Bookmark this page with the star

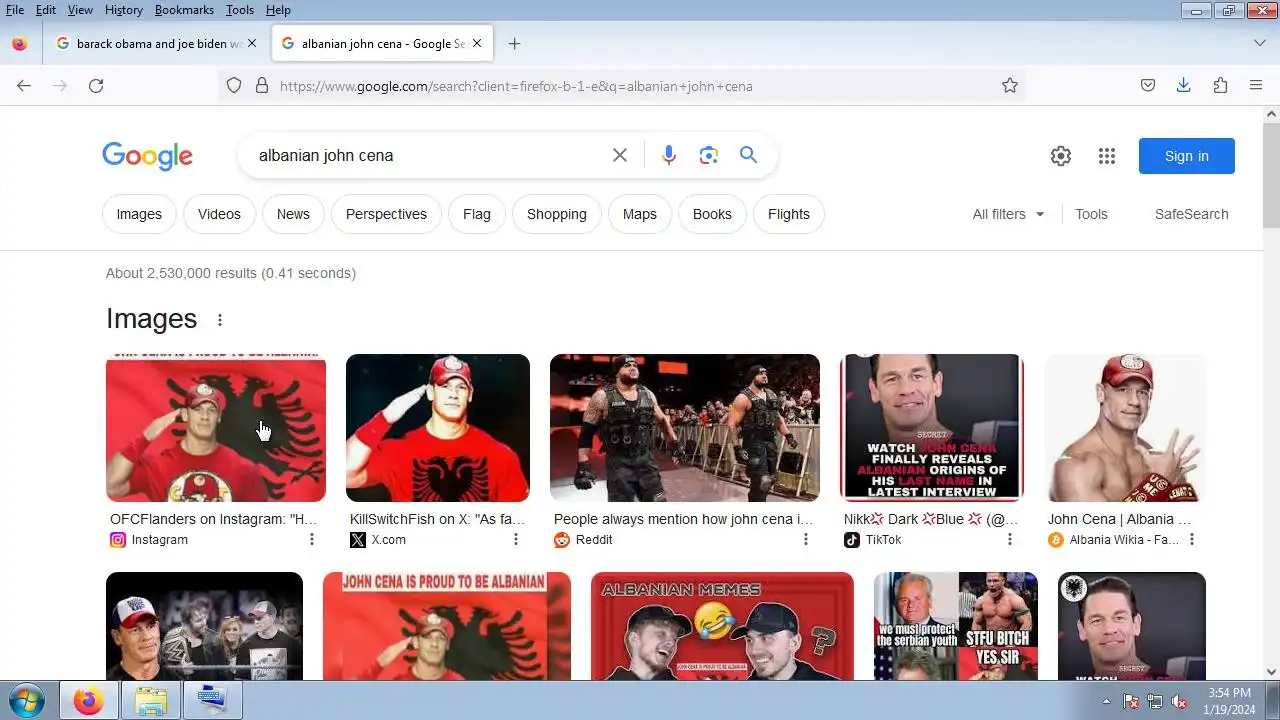tap(1010, 86)
